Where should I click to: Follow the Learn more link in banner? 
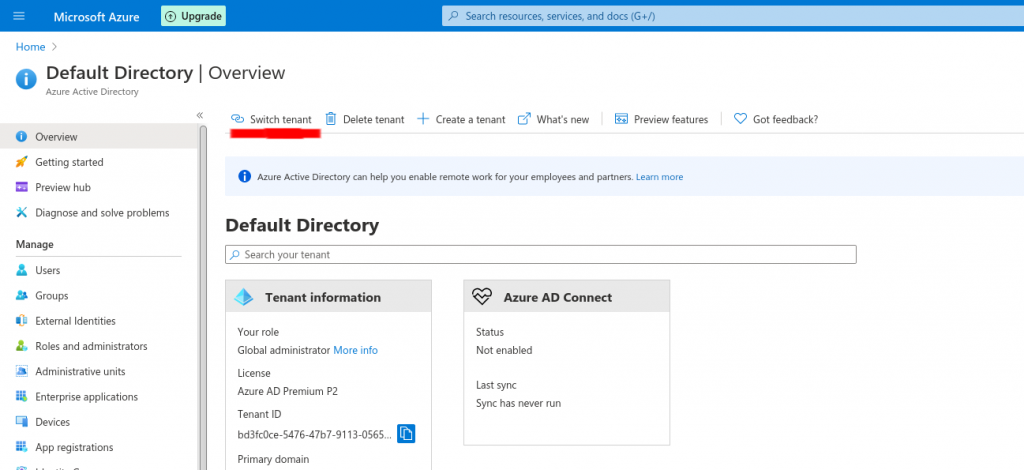[x=660, y=177]
